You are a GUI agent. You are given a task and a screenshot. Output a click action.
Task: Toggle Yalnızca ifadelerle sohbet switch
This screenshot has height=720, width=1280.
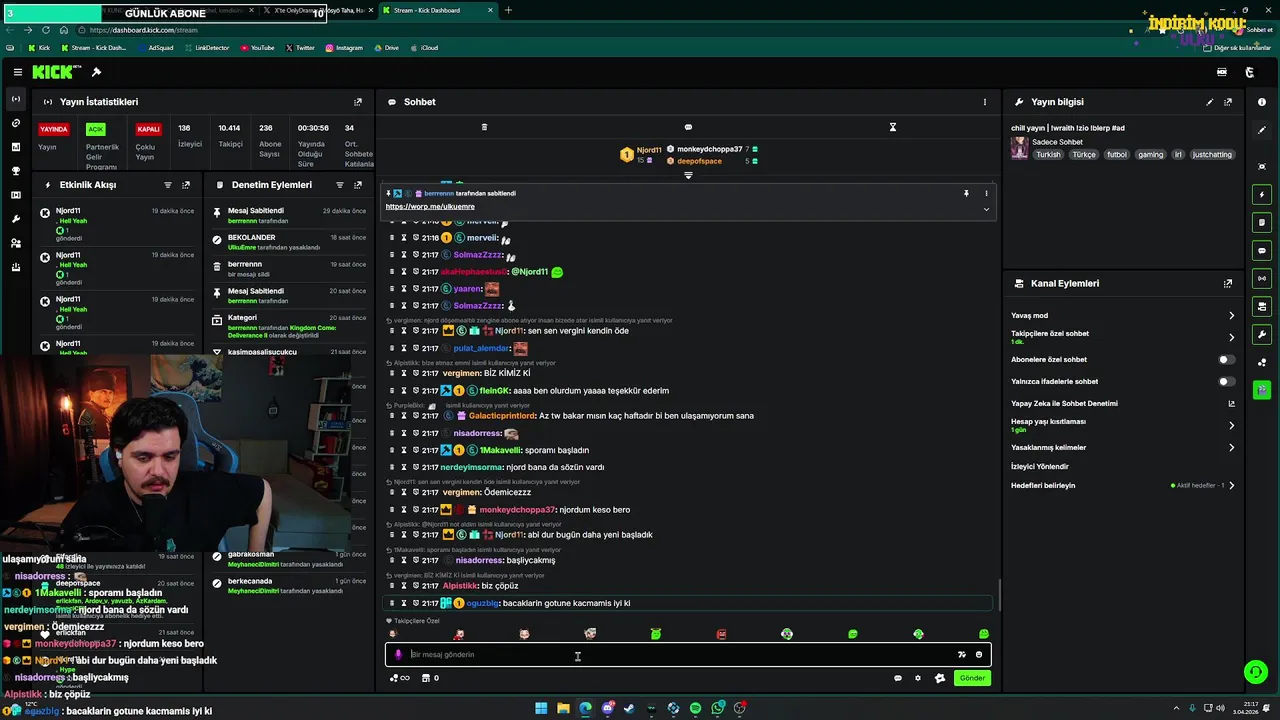coord(1226,381)
